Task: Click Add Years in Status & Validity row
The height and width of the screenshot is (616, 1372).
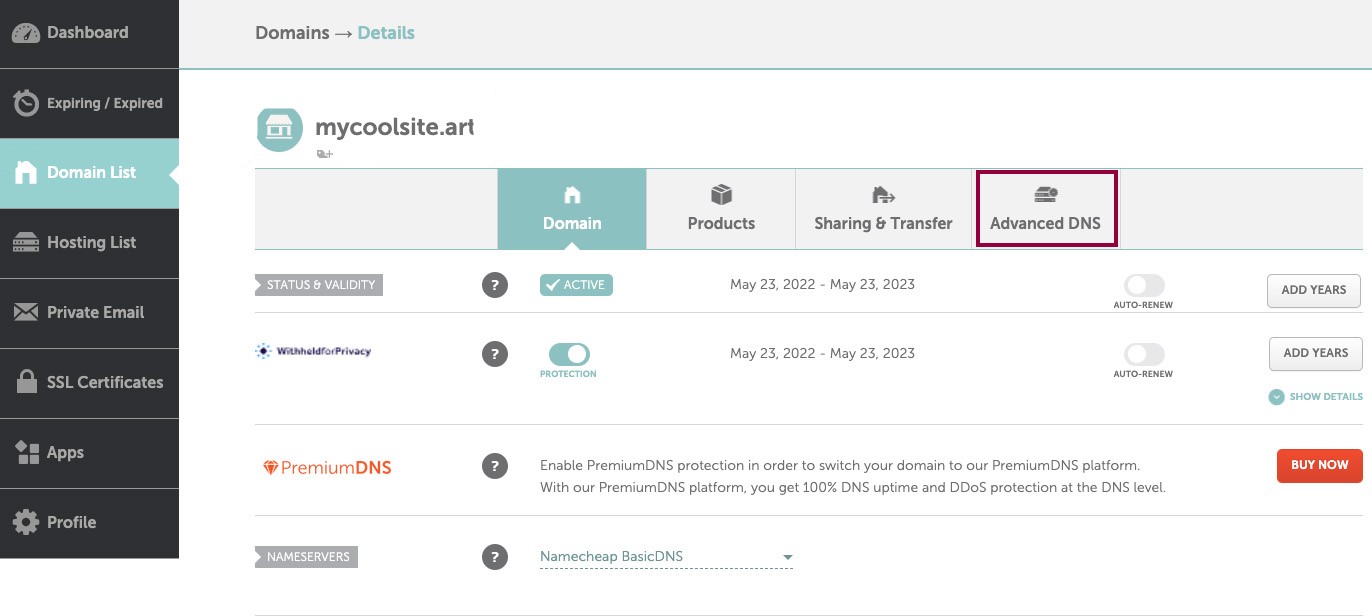Action: (1314, 290)
